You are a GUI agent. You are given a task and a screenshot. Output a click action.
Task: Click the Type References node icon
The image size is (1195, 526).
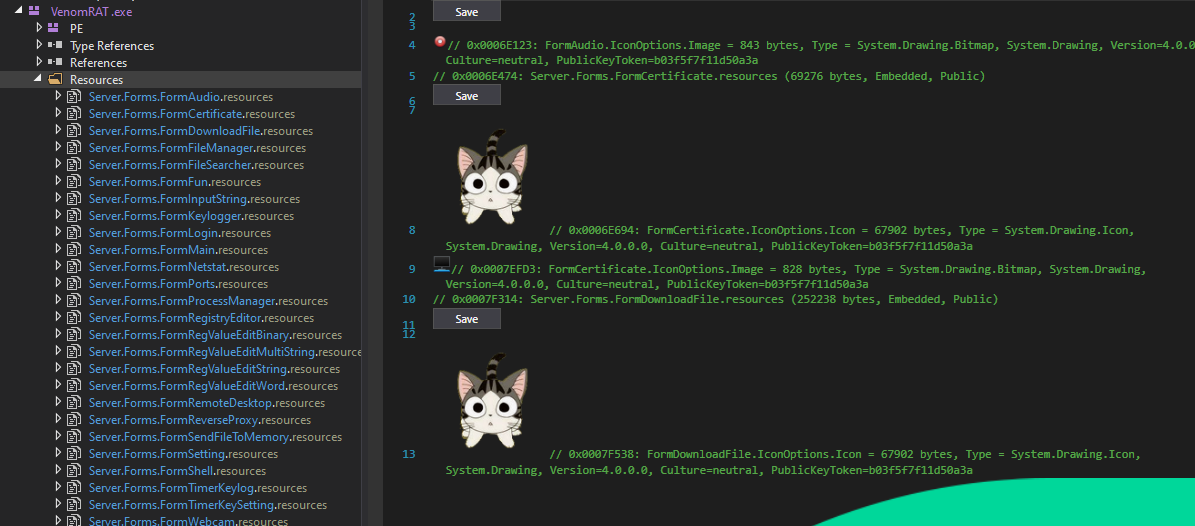click(55, 46)
